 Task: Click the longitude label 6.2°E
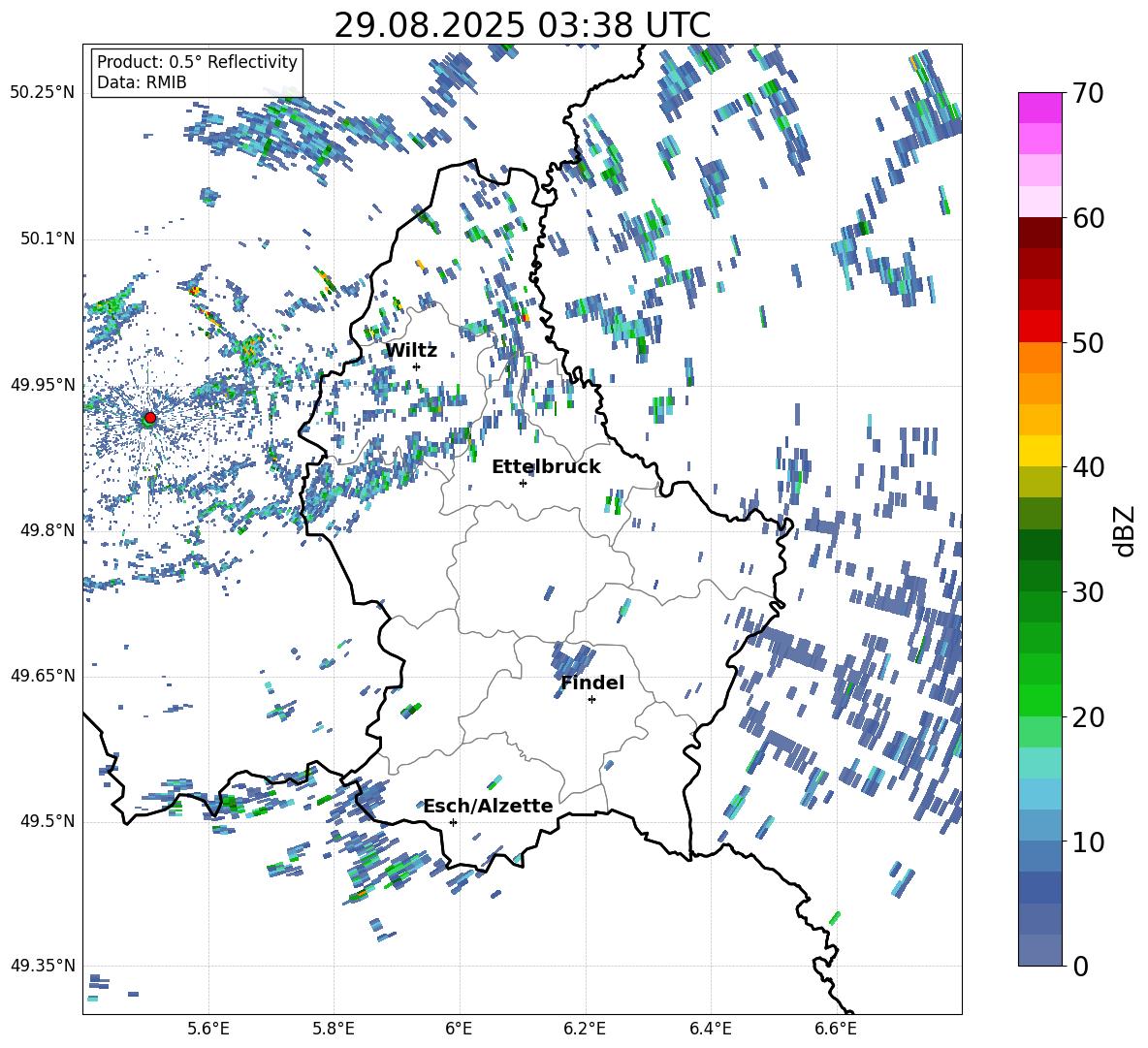tap(585, 1029)
